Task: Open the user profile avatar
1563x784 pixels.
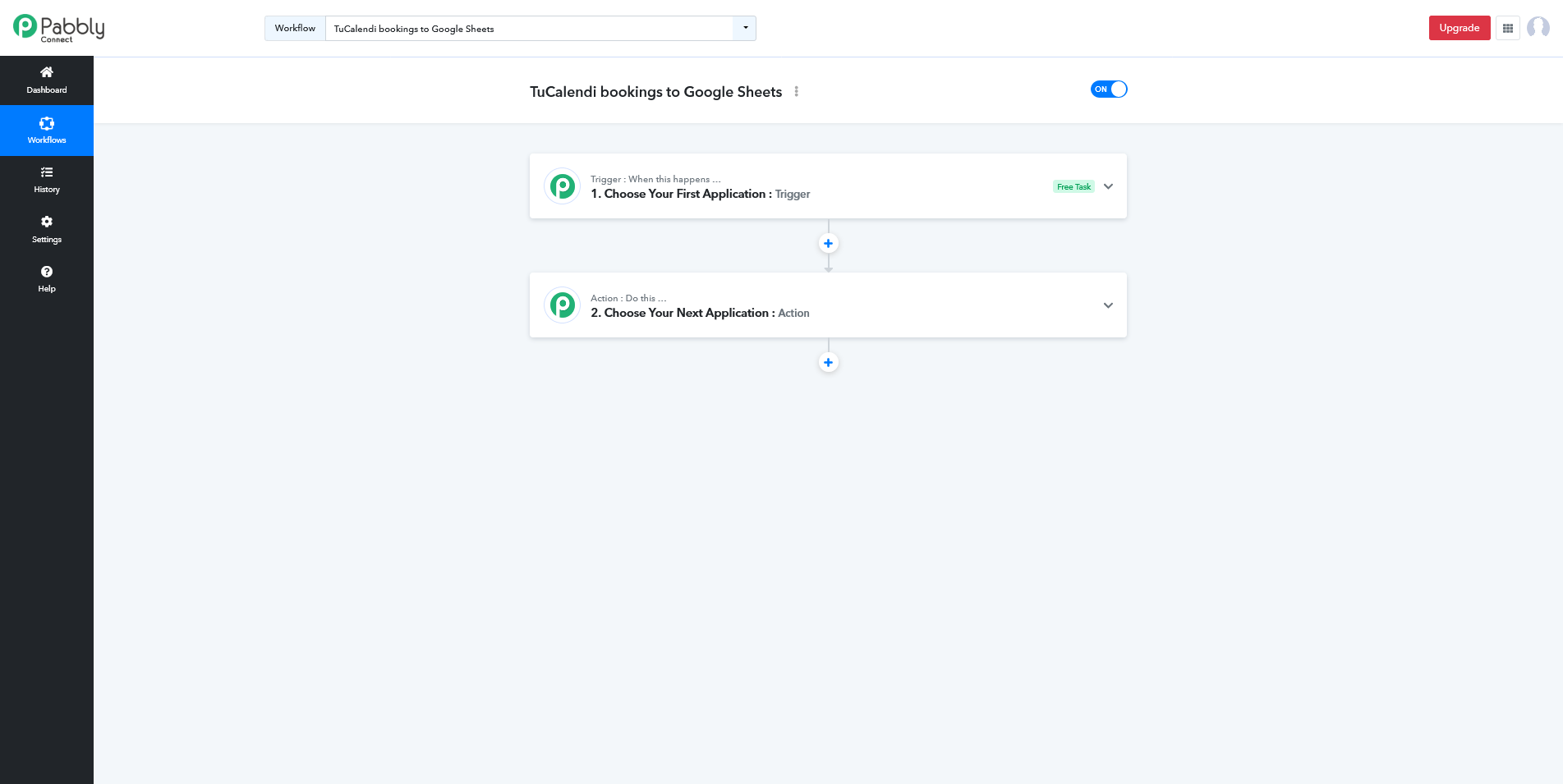Action: [x=1538, y=28]
